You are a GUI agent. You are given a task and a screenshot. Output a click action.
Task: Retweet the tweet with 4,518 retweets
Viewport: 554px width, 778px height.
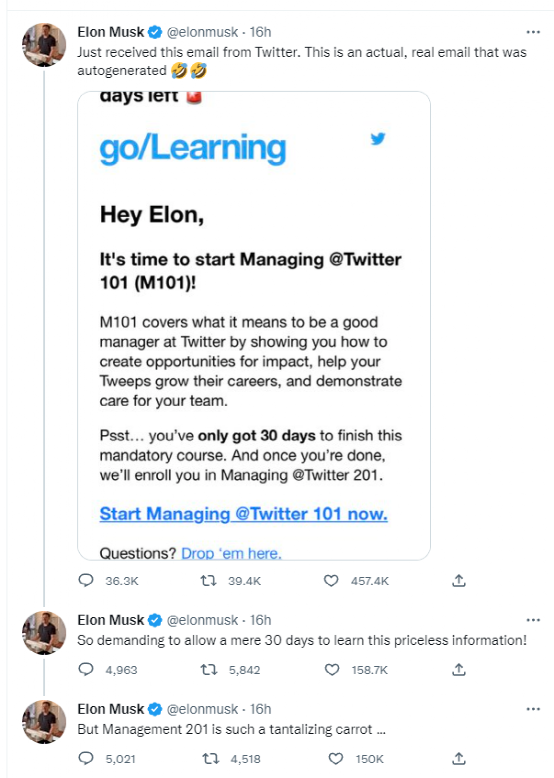(x=210, y=759)
